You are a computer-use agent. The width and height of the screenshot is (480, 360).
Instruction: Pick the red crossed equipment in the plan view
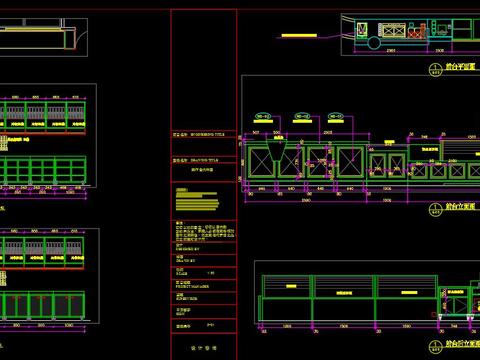click(x=414, y=33)
